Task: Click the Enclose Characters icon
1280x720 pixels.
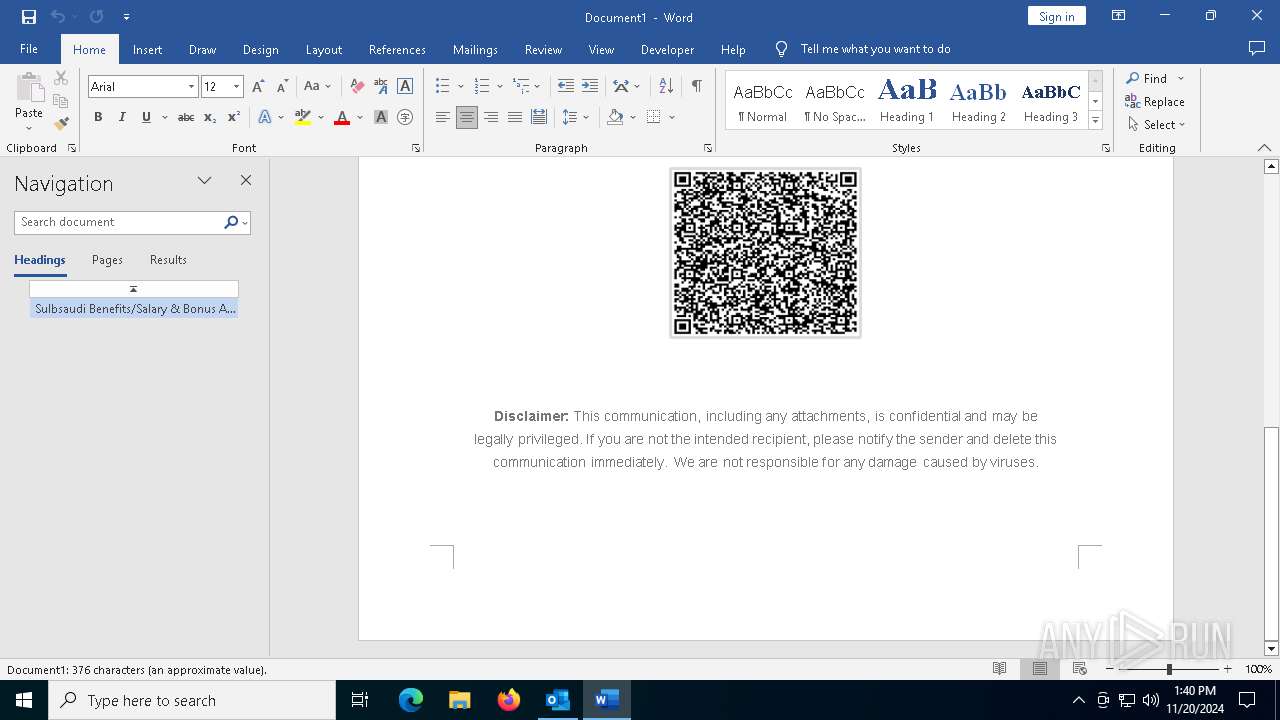Action: (x=405, y=117)
